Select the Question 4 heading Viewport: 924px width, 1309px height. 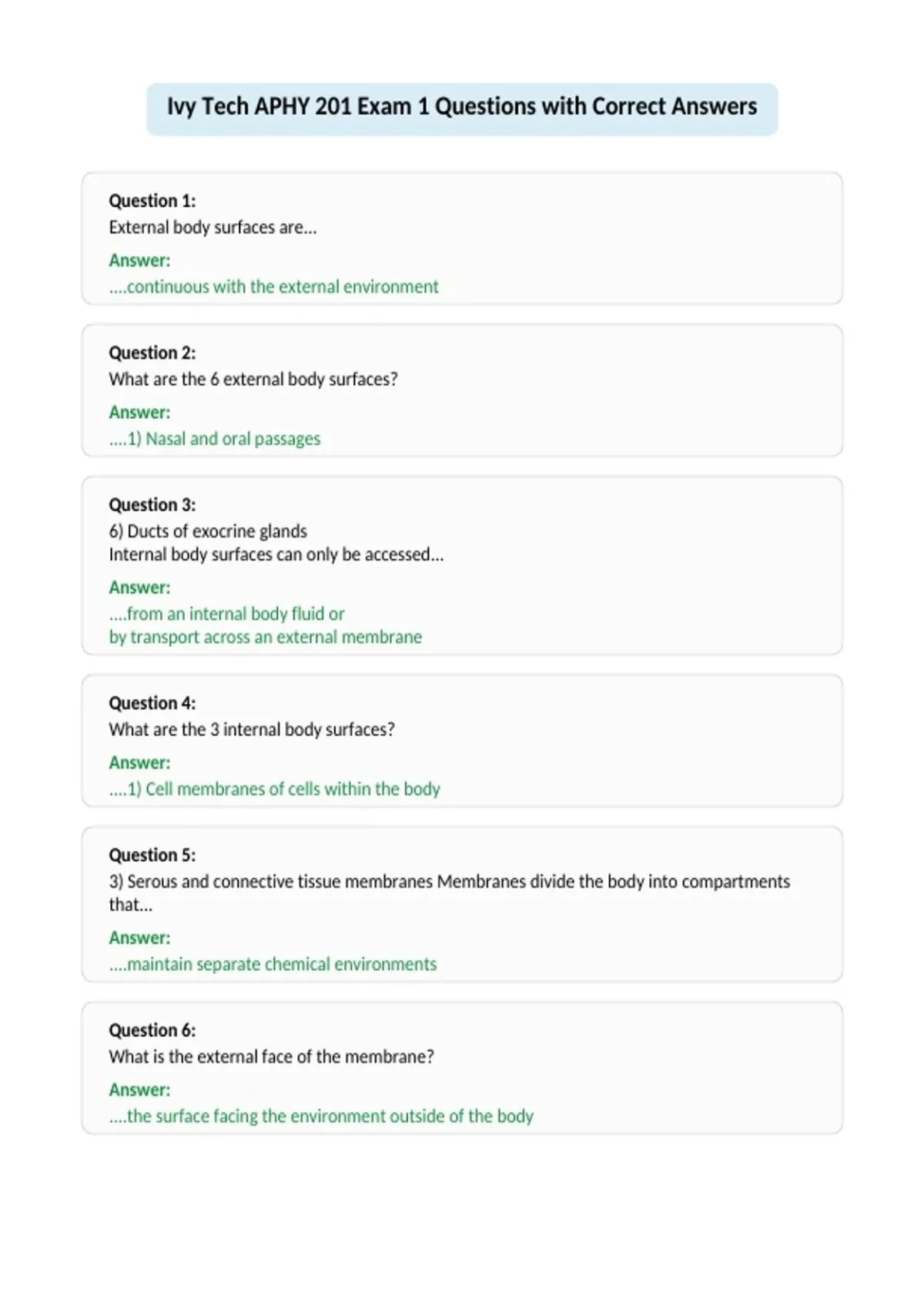tap(152, 703)
